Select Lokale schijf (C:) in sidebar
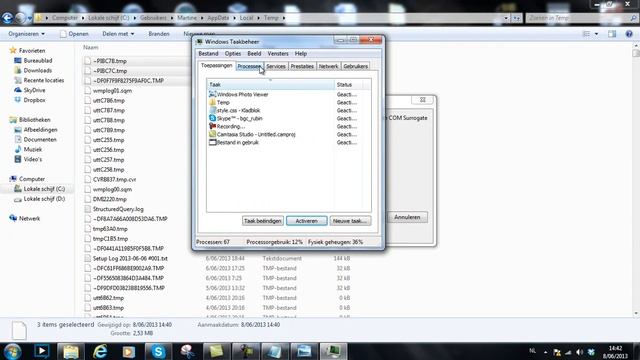This screenshot has width=640, height=360. pyautogui.click(x=40, y=189)
